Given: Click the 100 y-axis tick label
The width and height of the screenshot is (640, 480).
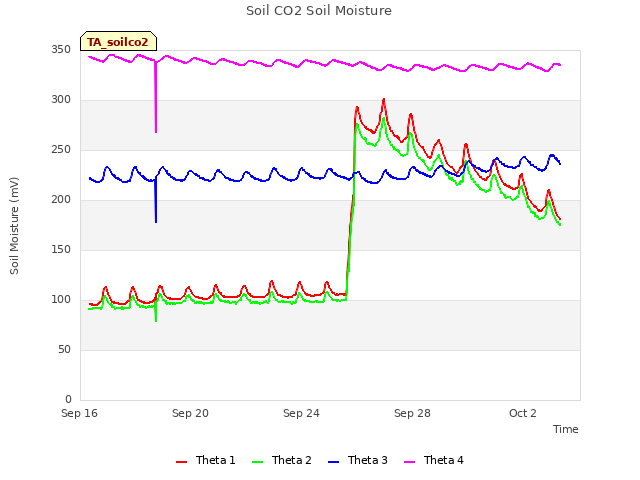Looking at the screenshot, I should tap(61, 300).
